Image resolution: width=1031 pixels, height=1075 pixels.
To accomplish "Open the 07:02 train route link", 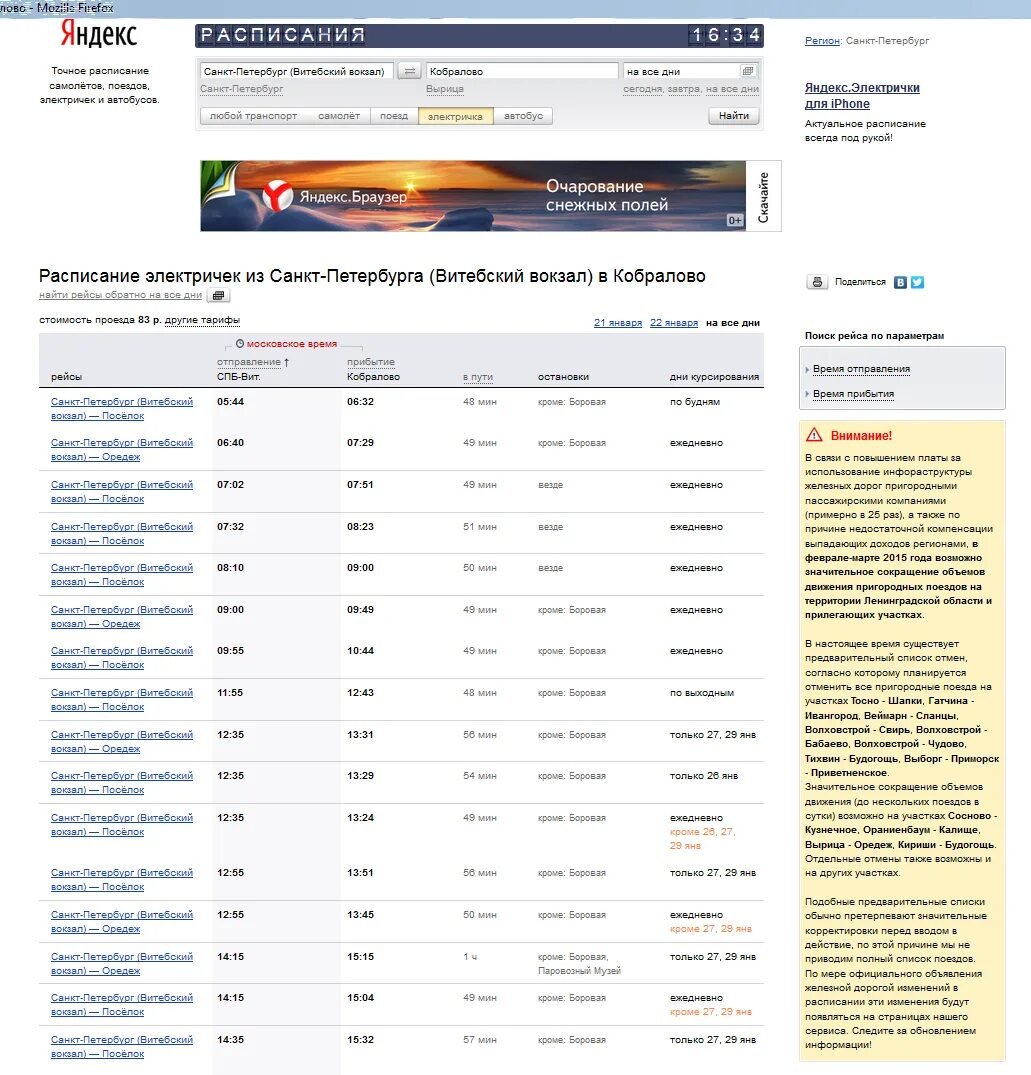I will point(122,492).
